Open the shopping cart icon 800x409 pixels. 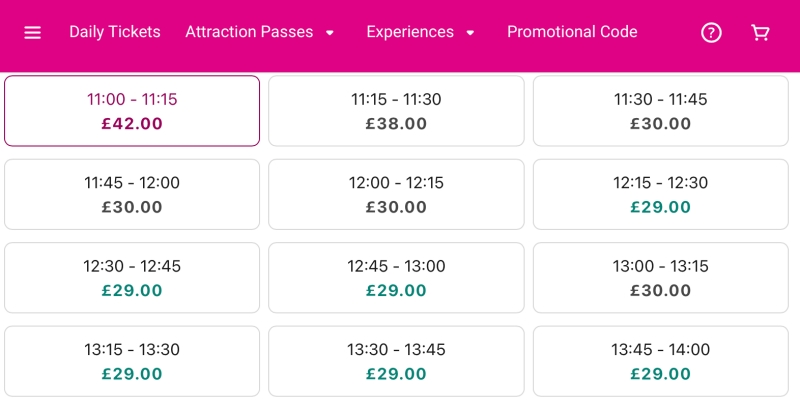click(x=760, y=33)
